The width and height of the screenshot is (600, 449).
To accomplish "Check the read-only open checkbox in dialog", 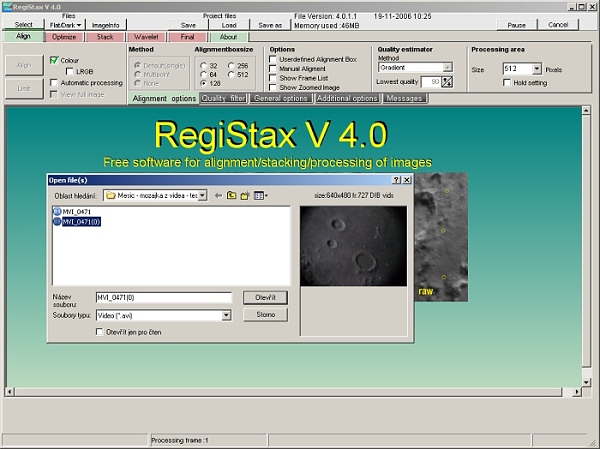I will pos(99,332).
